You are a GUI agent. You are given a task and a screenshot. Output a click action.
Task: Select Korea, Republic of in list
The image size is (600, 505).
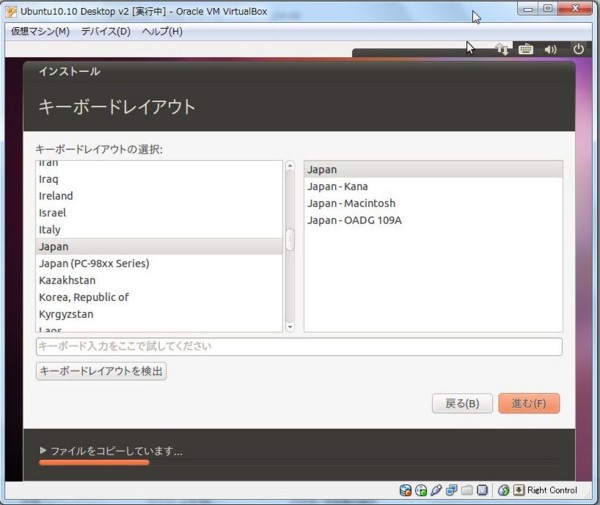pos(159,297)
